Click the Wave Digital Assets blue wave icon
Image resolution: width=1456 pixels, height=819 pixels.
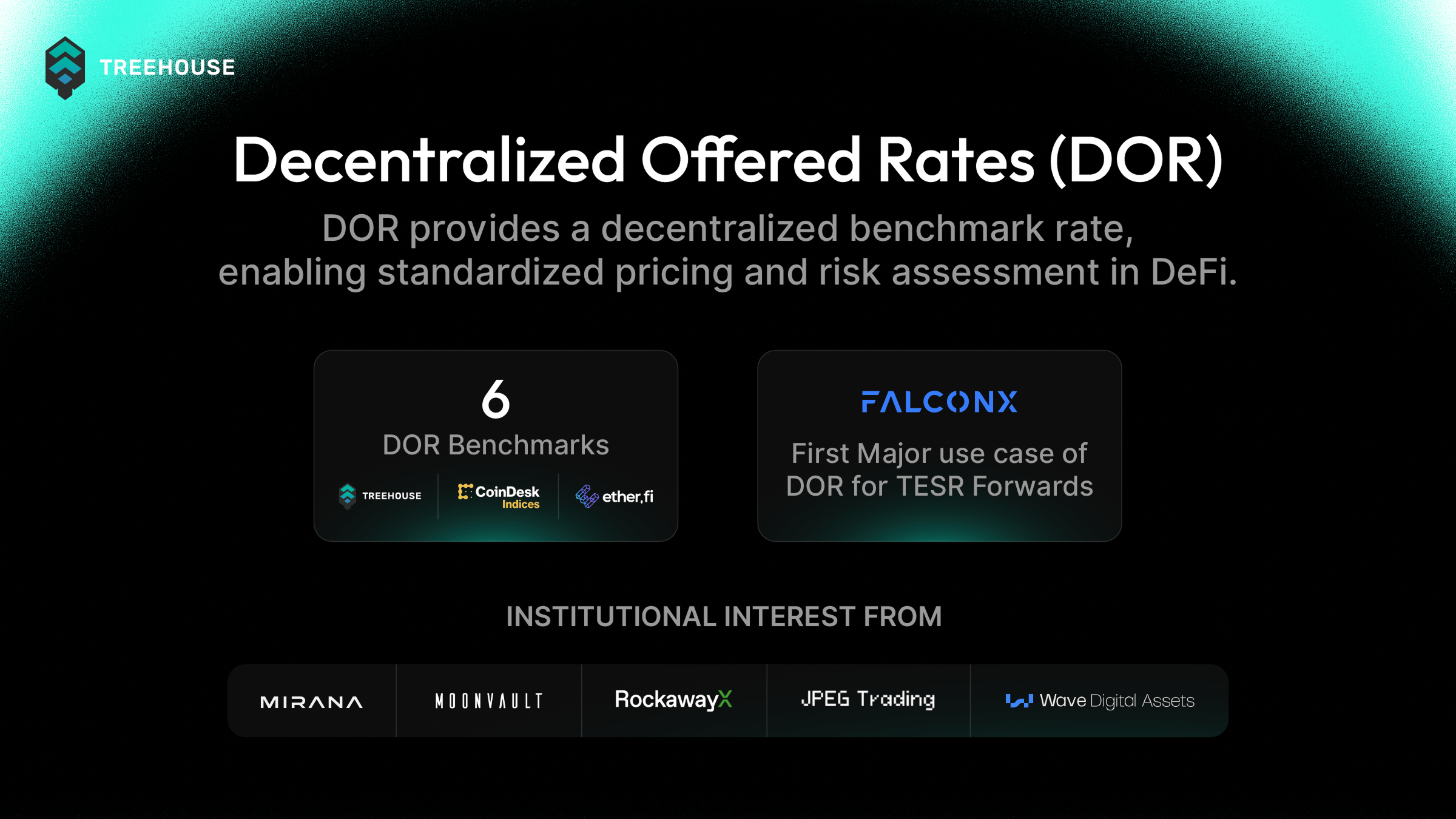[x=1019, y=701]
